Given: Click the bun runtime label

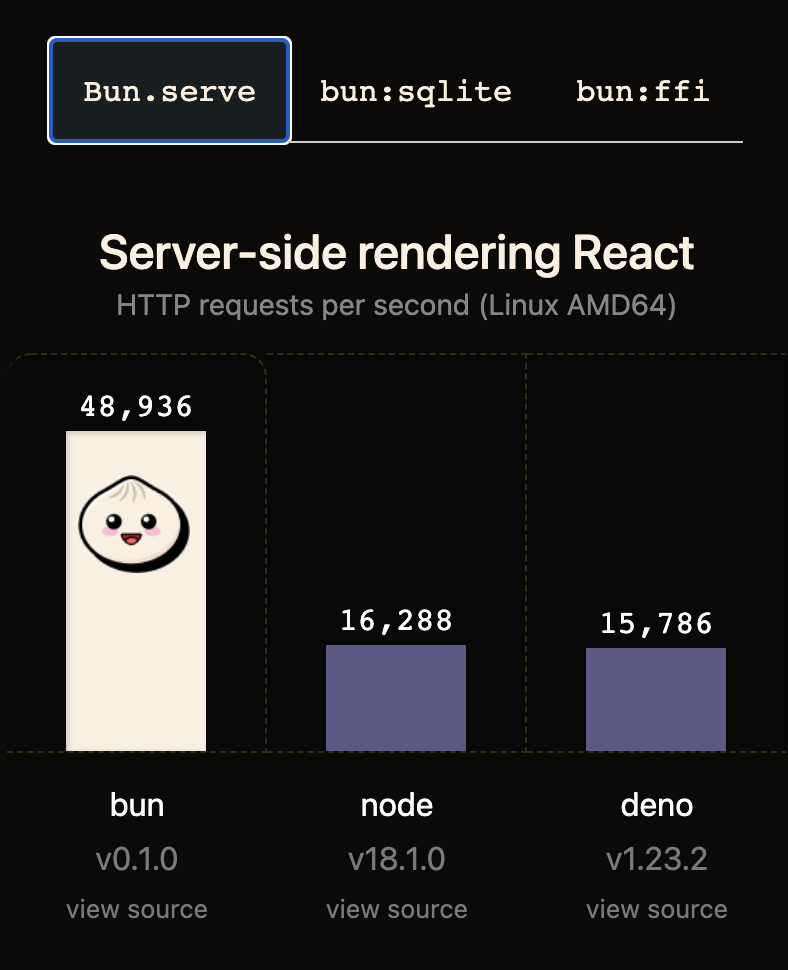Looking at the screenshot, I should coord(137,805).
